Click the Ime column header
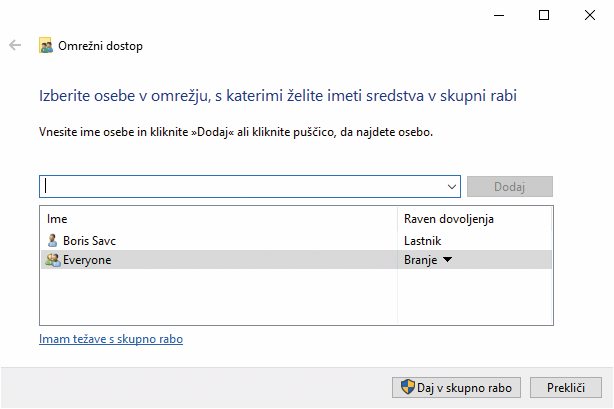This screenshot has height=409, width=614. [57, 219]
